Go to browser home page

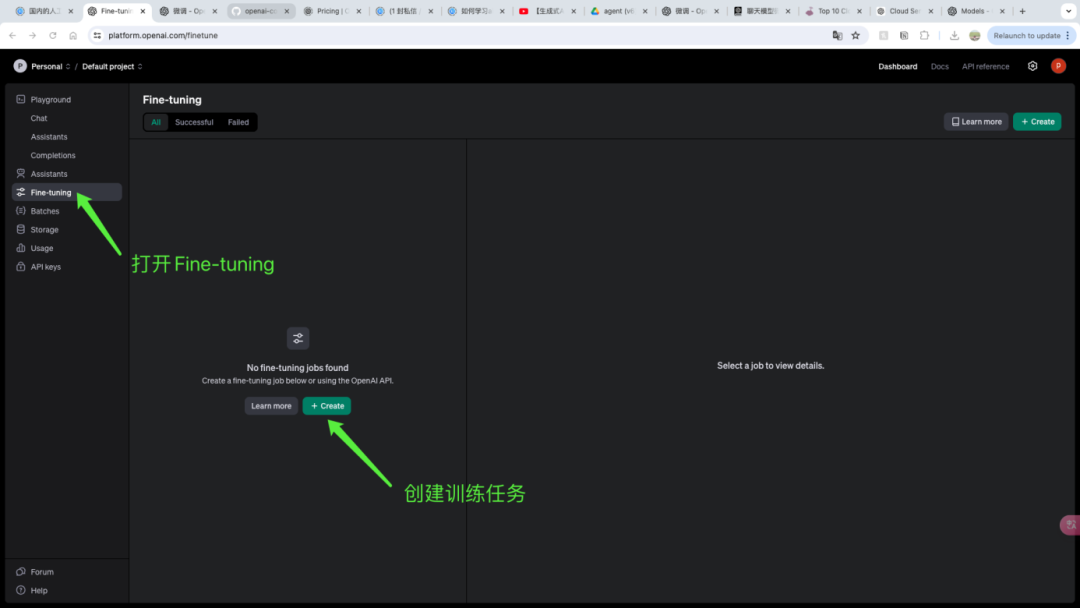tap(73, 35)
